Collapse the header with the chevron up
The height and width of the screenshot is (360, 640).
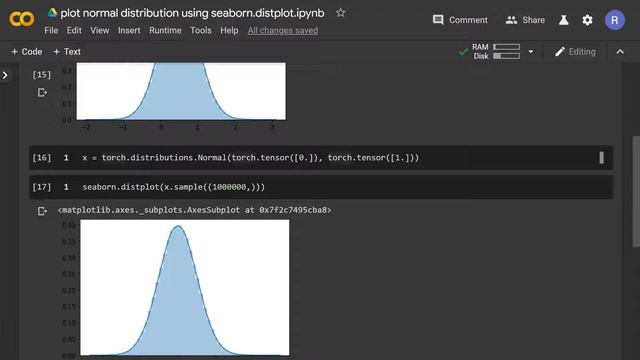(620, 52)
